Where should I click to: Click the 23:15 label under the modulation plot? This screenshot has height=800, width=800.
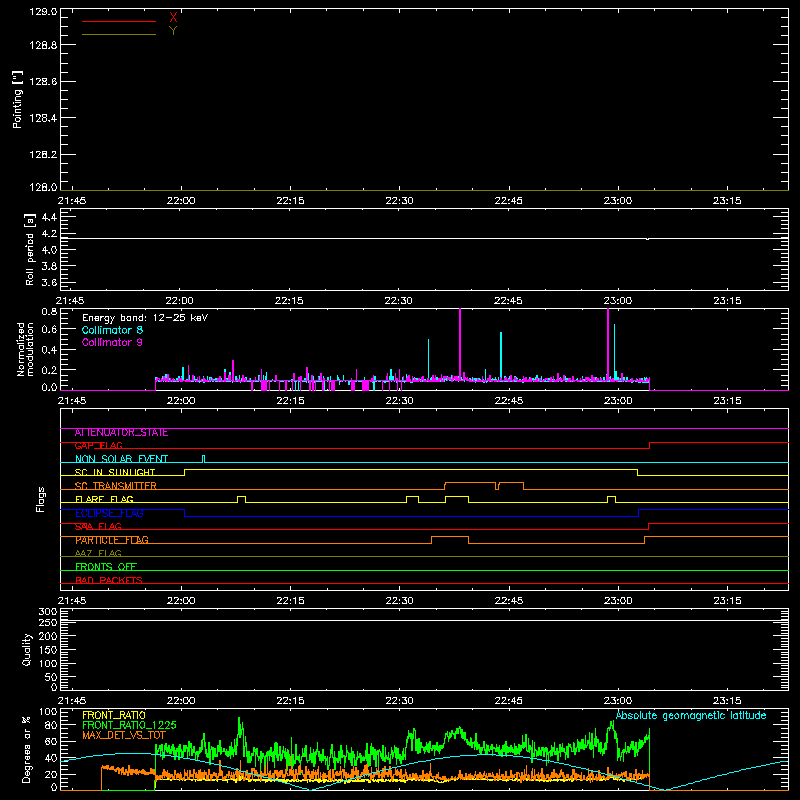(727, 401)
